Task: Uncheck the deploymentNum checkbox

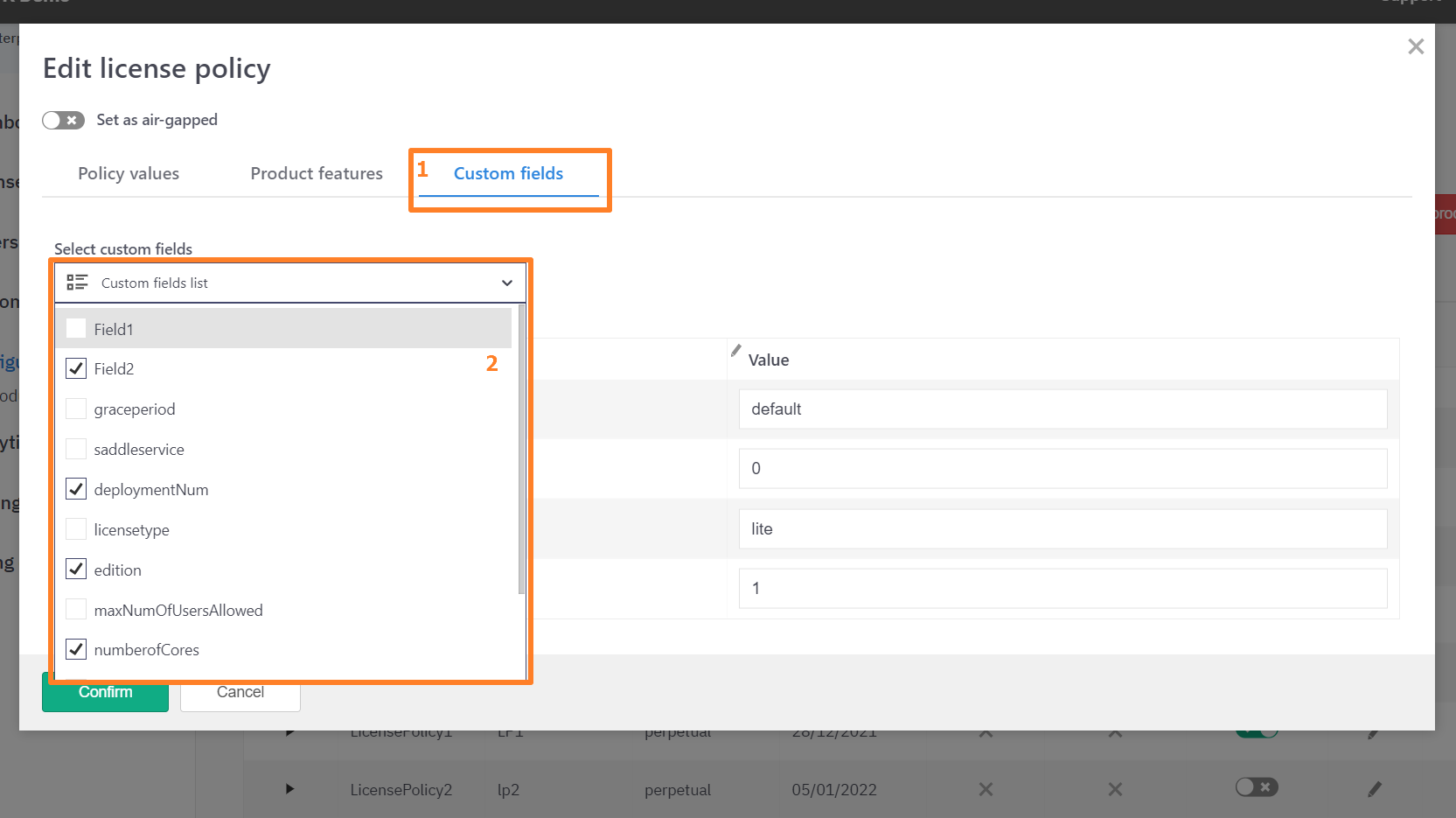Action: (x=76, y=489)
